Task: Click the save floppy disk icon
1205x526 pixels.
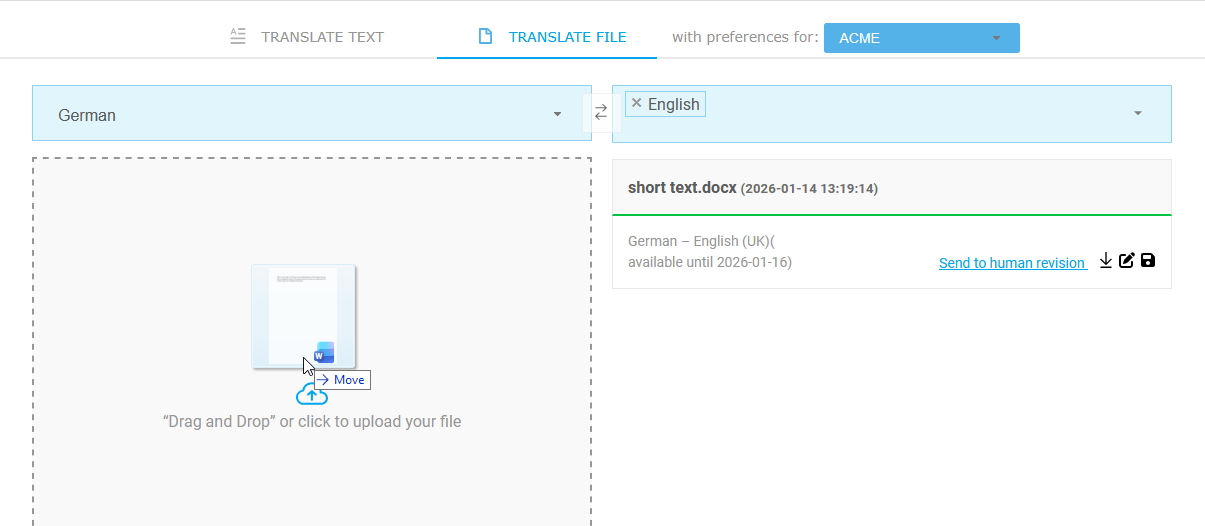Action: [1148, 261]
